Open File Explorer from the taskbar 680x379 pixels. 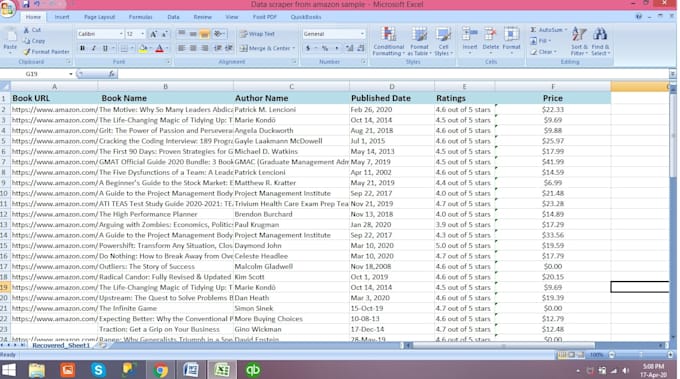tap(37, 370)
